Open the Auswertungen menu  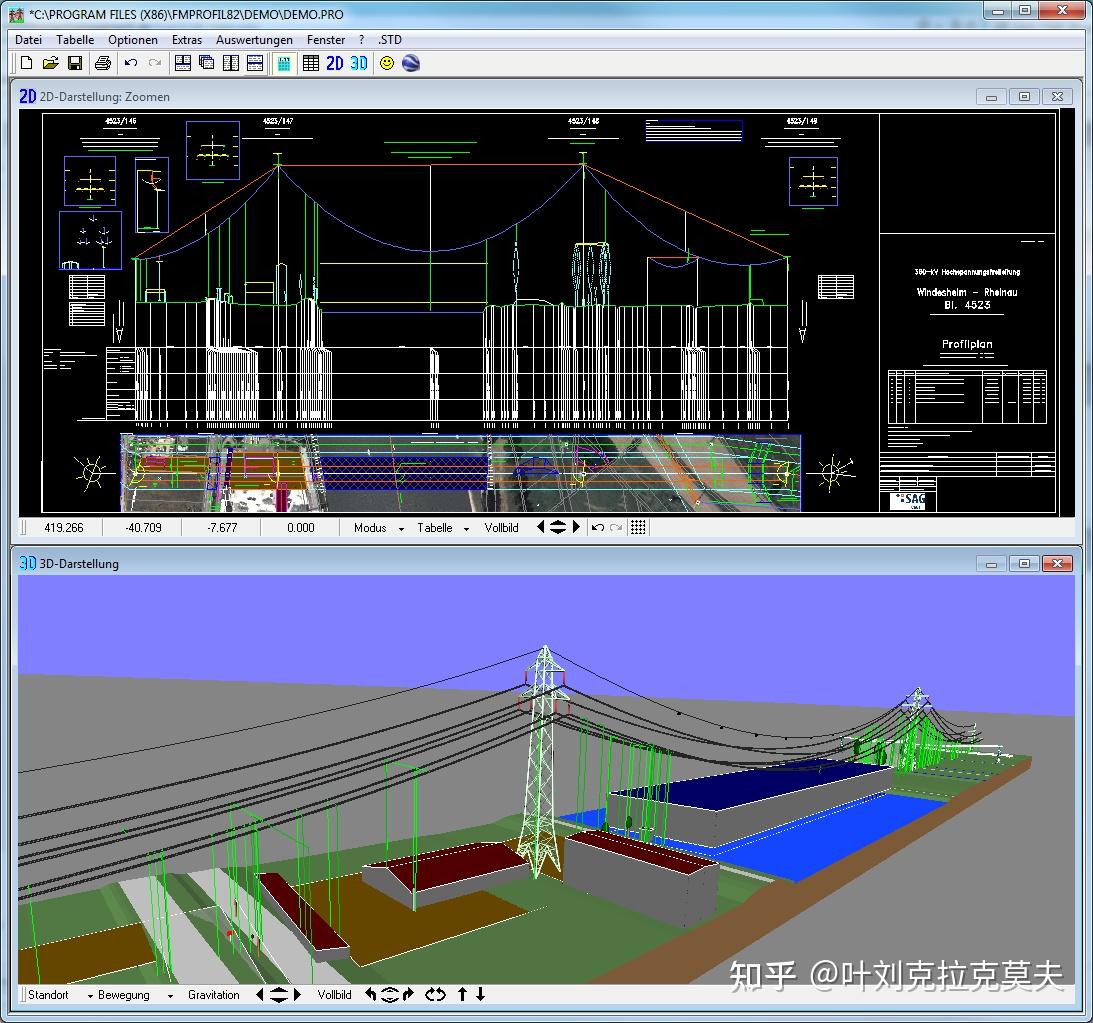pos(255,40)
